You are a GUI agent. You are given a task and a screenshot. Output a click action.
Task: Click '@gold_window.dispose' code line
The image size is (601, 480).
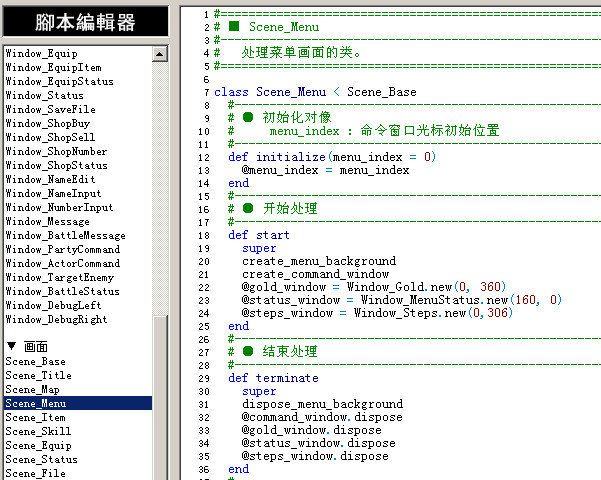pos(312,430)
